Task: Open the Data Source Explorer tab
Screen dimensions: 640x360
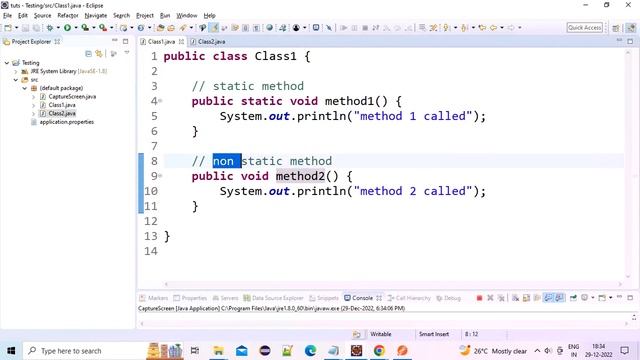Action: 273,298
